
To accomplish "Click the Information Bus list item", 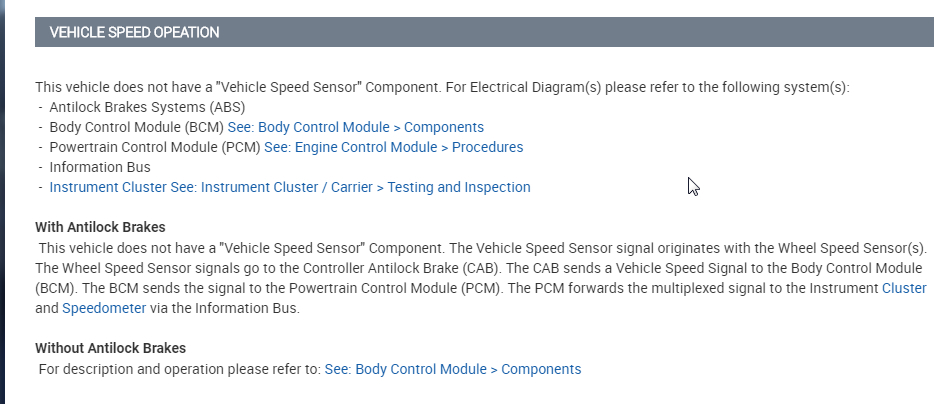I will click(x=100, y=167).
